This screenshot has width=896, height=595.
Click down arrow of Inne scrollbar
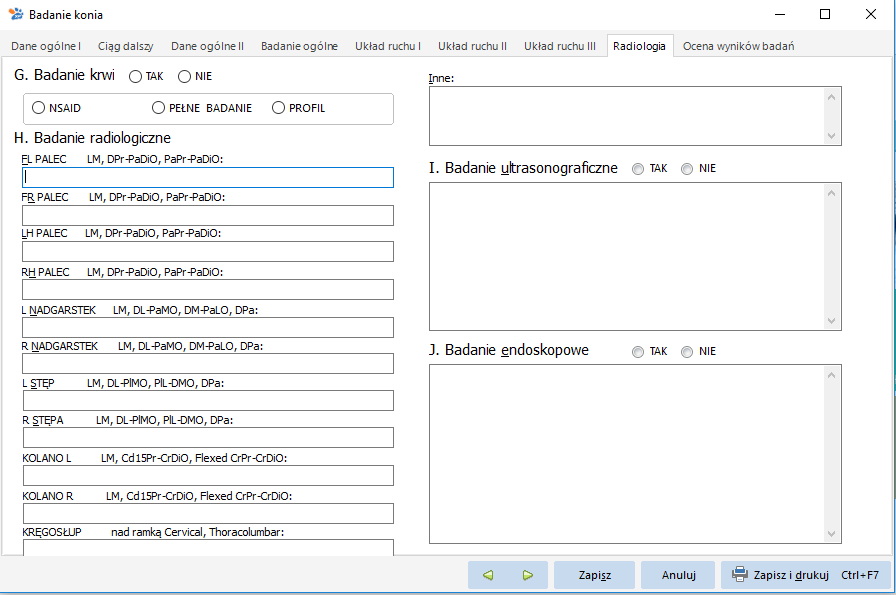(x=831, y=136)
